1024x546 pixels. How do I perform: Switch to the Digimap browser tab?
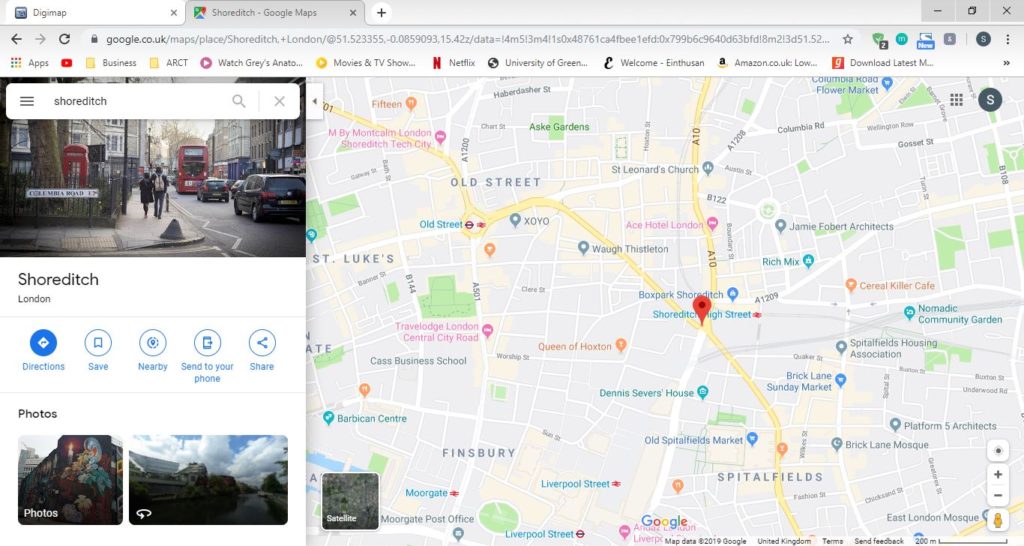click(x=94, y=12)
